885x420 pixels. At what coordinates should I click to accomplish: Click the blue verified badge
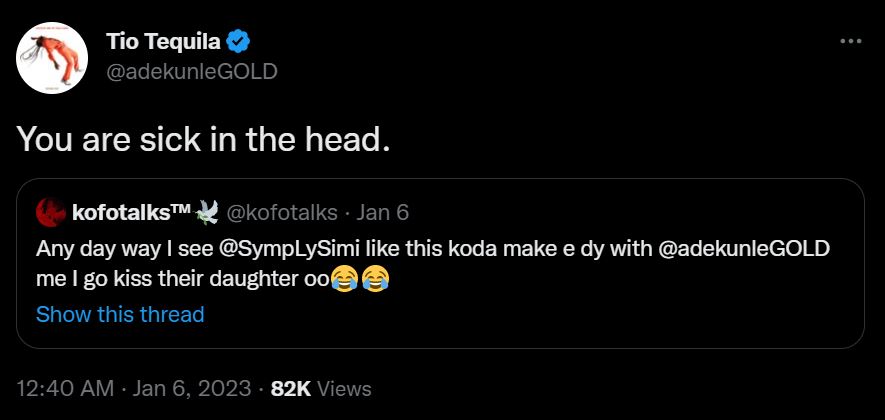click(238, 42)
